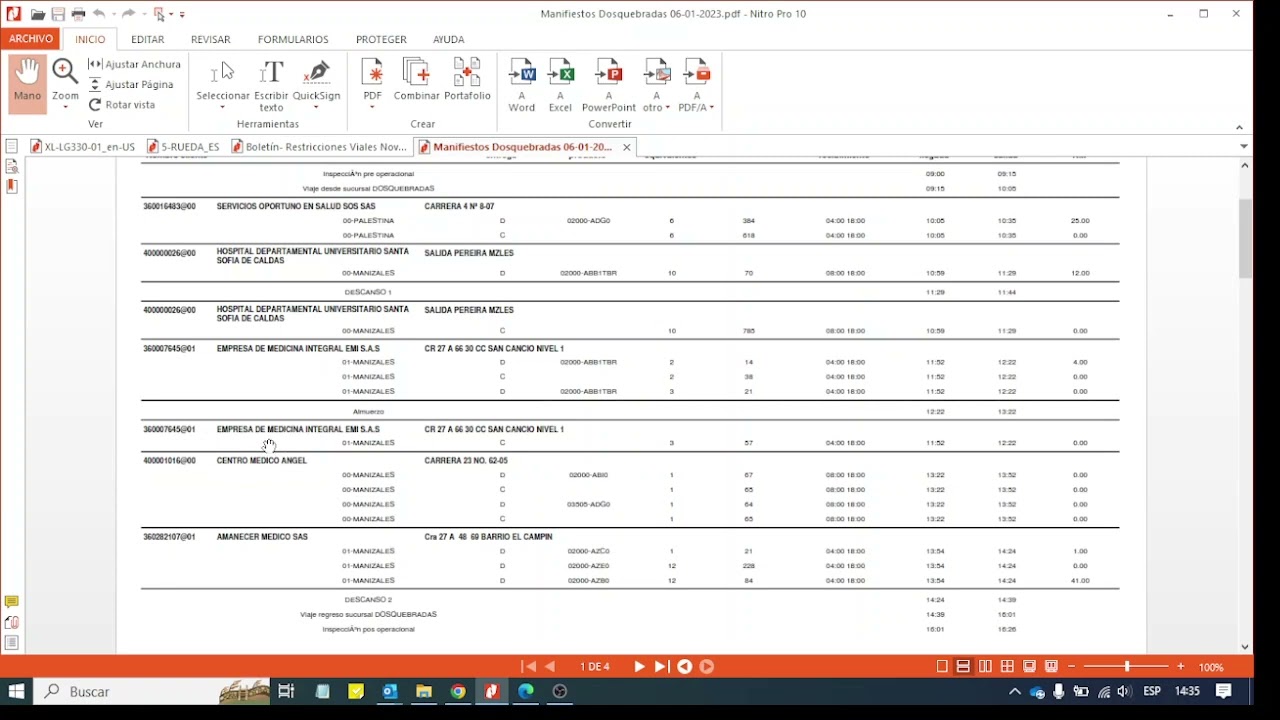Open the document tab list arrow
The height and width of the screenshot is (720, 1280).
coord(1244,146)
